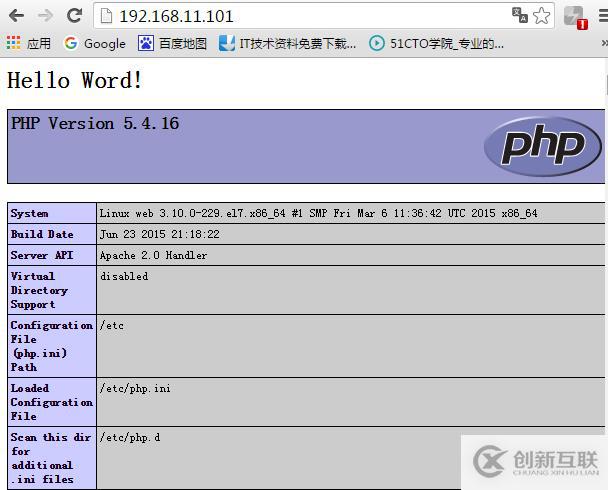Viewport: 608px width, 490px height.
Task: Select the System row label
Action: click(29, 213)
